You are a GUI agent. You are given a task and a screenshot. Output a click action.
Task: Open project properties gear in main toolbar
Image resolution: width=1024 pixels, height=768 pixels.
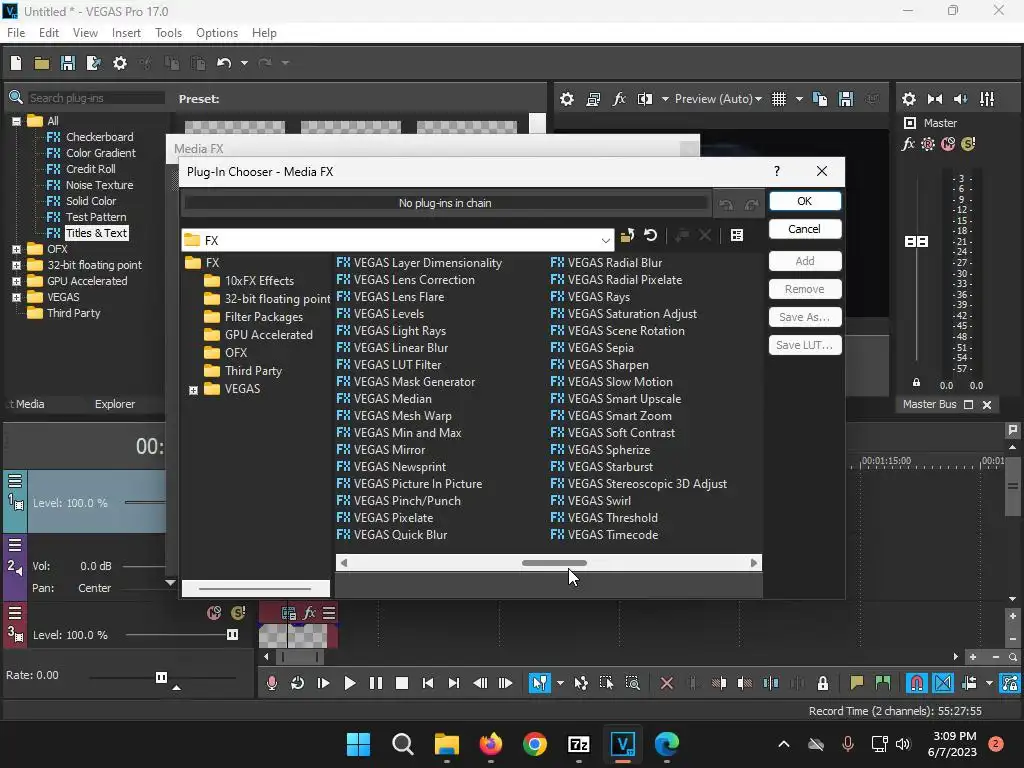tap(120, 63)
